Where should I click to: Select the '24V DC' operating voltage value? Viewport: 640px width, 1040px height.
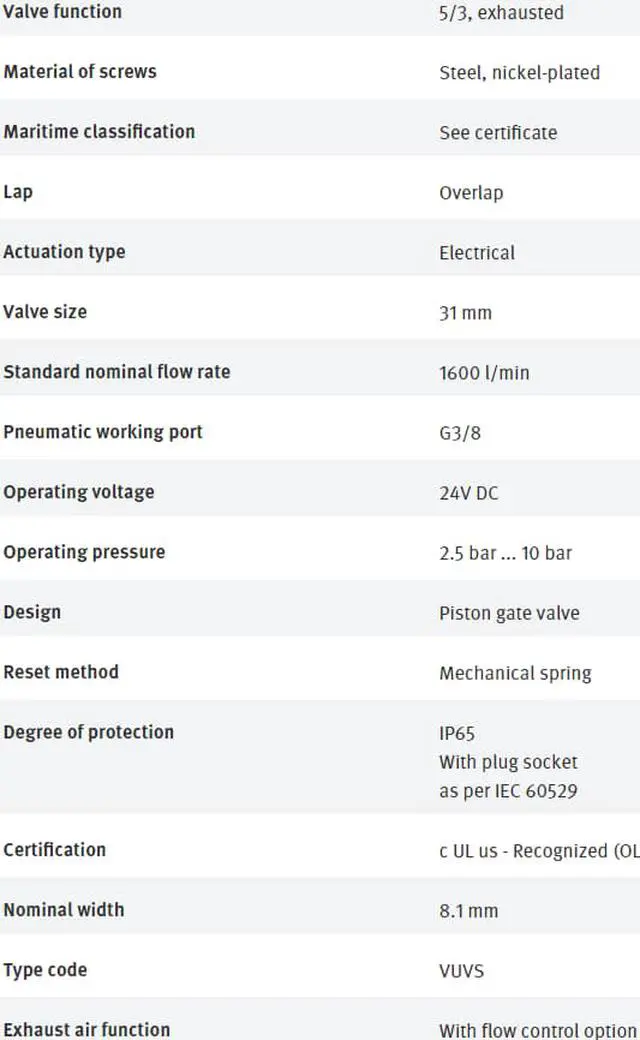468,493
